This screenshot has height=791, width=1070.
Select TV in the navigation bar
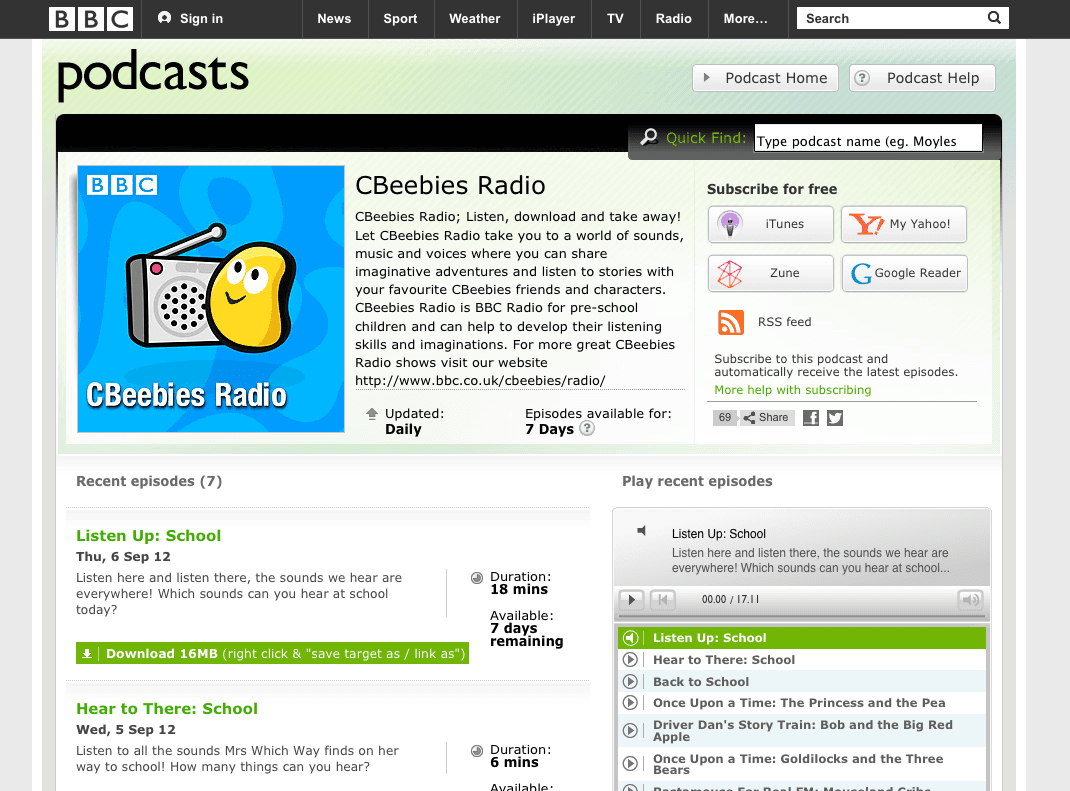616,19
